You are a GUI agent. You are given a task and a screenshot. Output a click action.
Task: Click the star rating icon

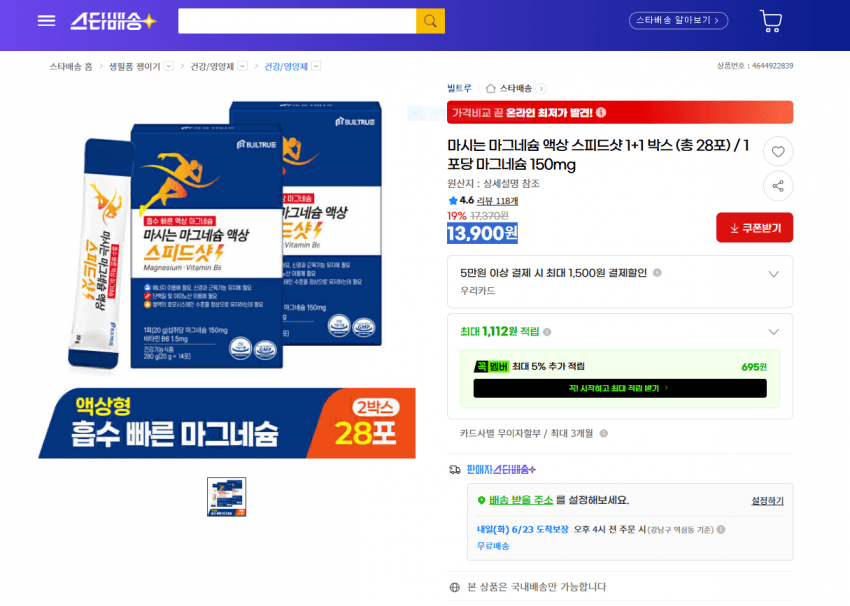(x=453, y=201)
